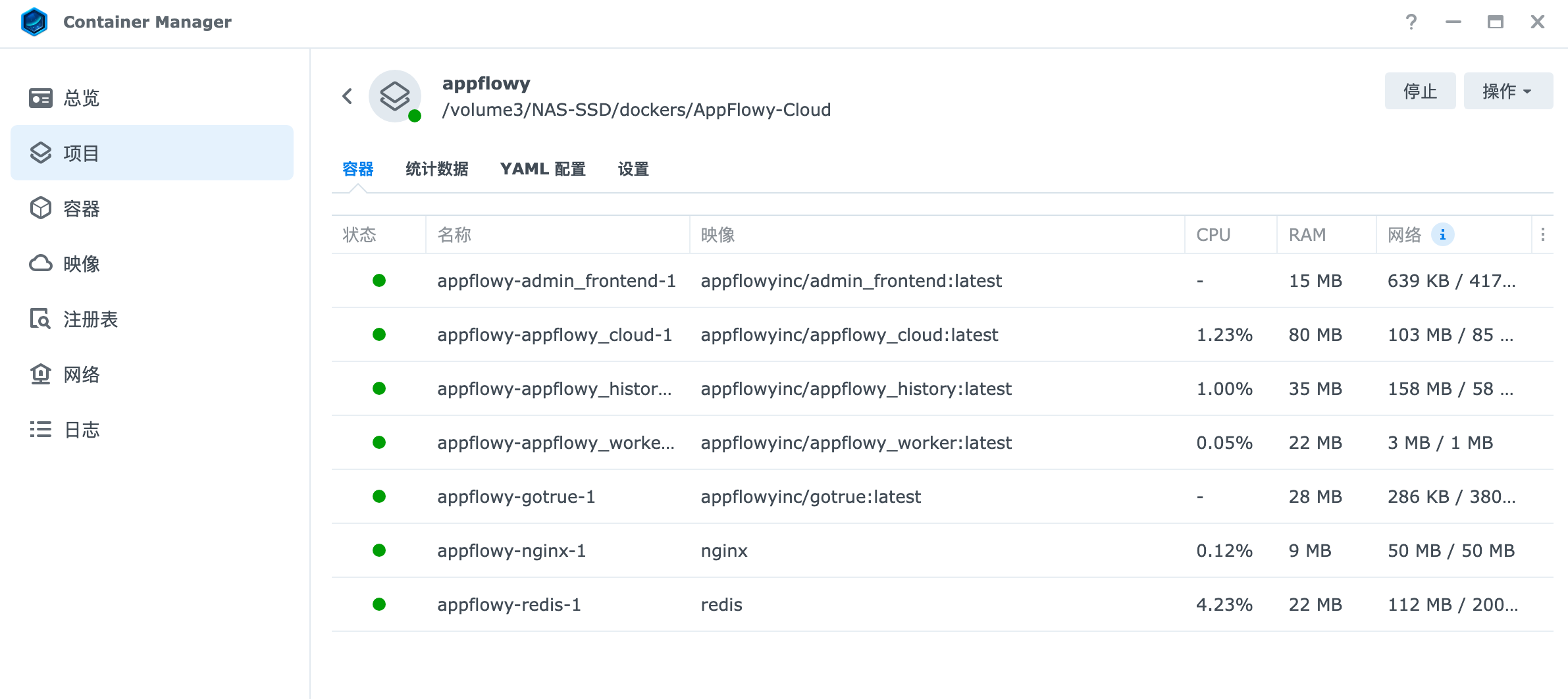Click the 4.23% CPU value
1568x699 pixels.
(1224, 605)
